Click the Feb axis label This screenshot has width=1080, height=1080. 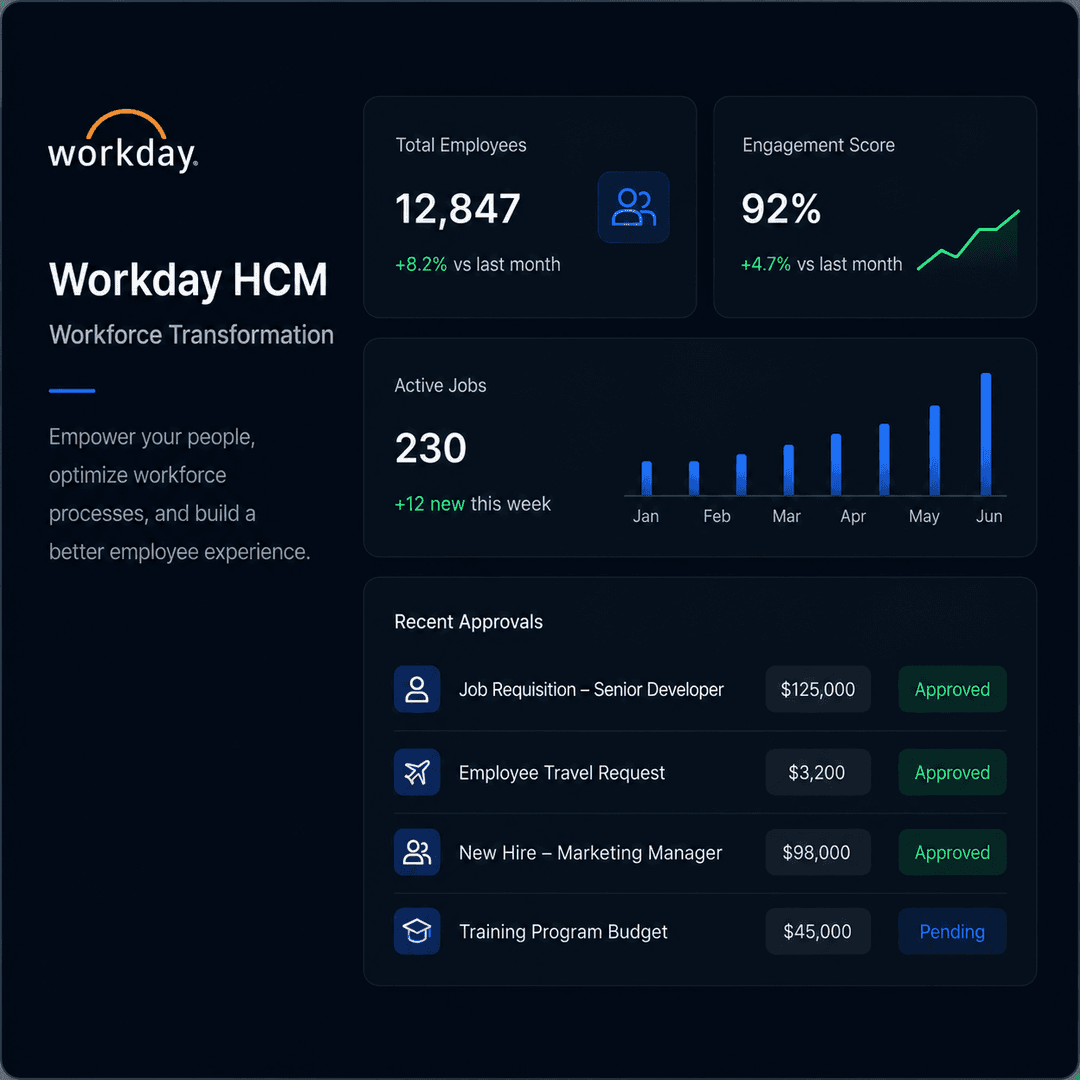pos(716,516)
